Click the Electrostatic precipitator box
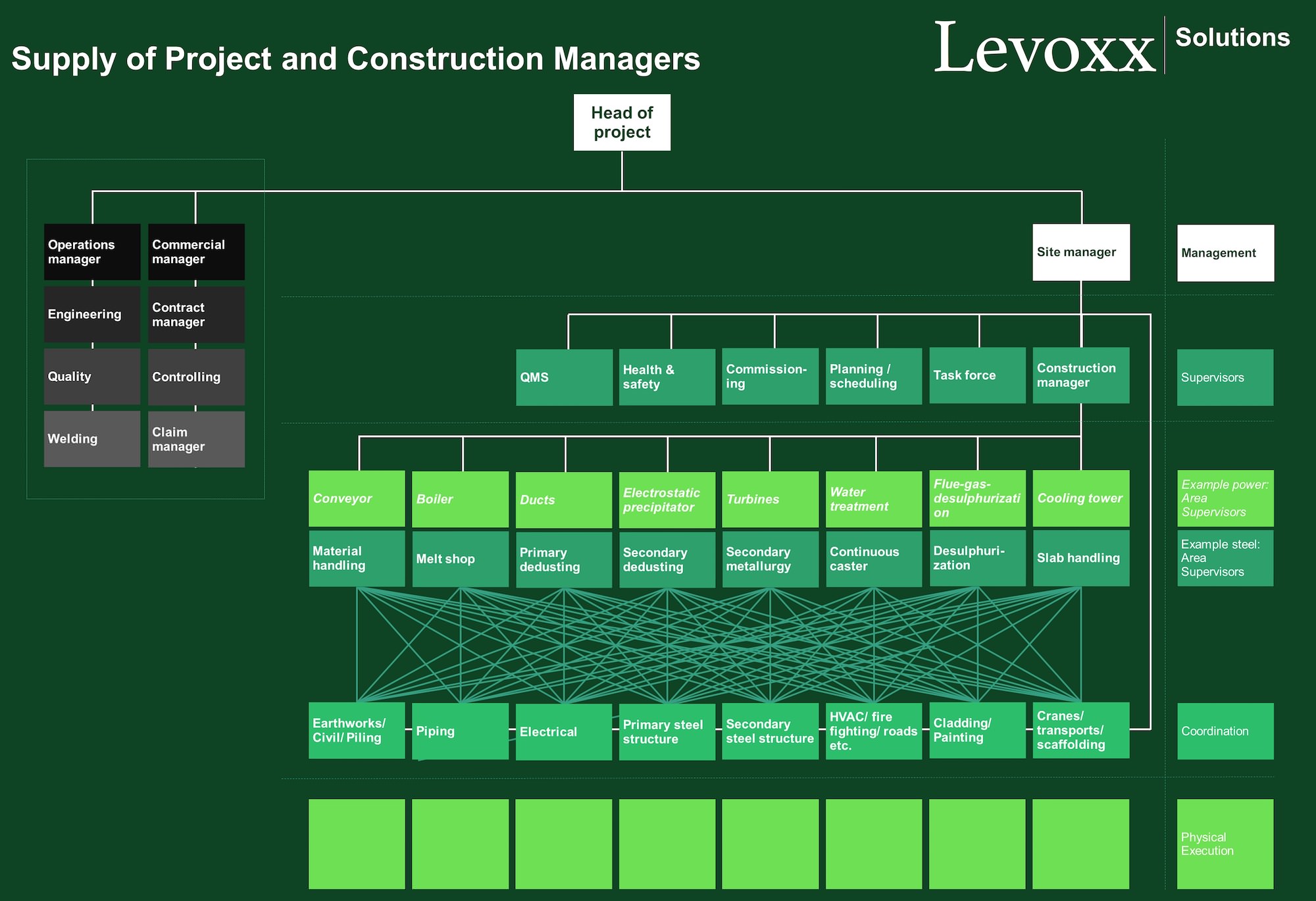Viewport: 1316px width, 901px height. [x=667, y=500]
